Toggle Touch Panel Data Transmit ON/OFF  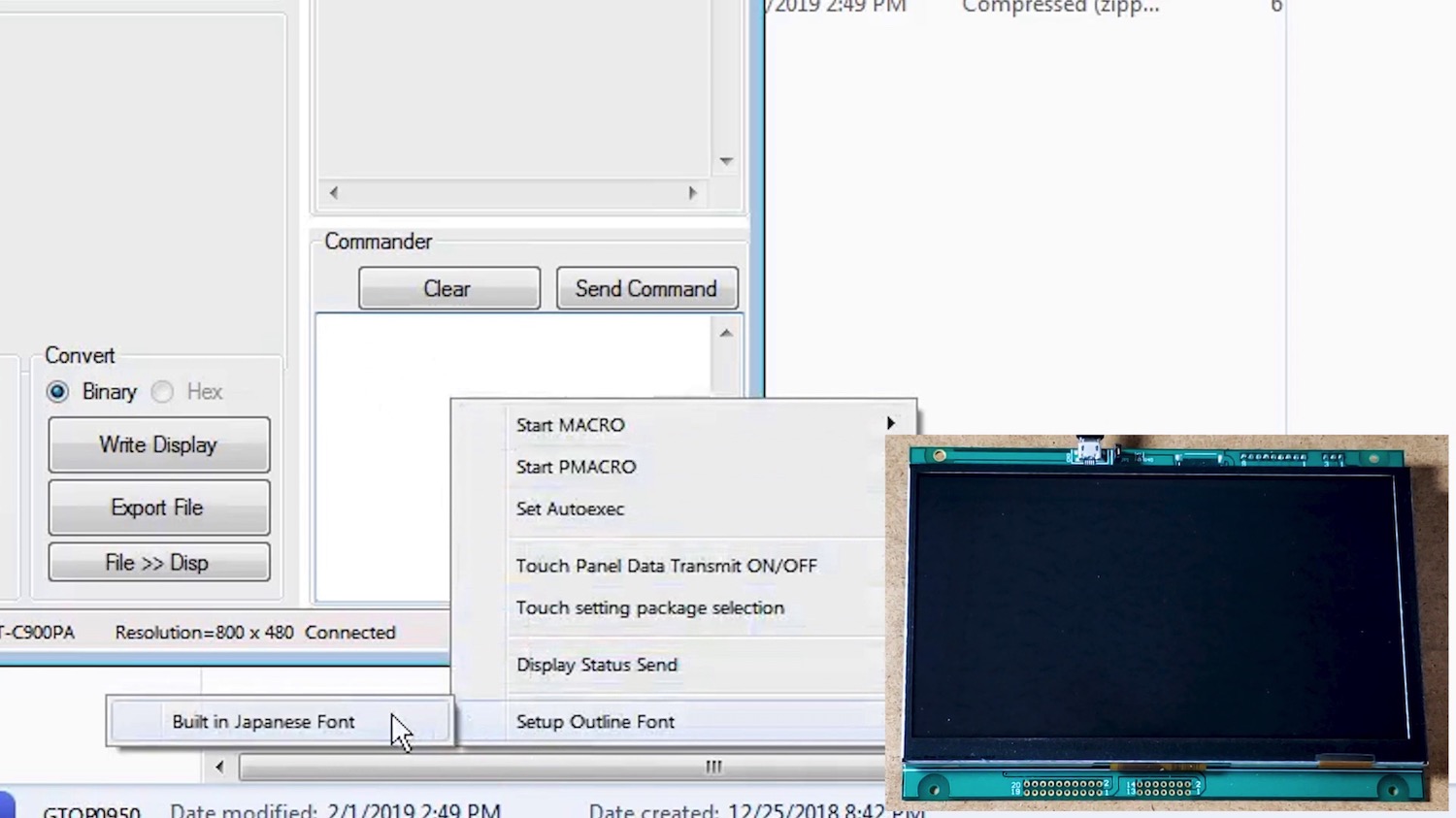666,566
